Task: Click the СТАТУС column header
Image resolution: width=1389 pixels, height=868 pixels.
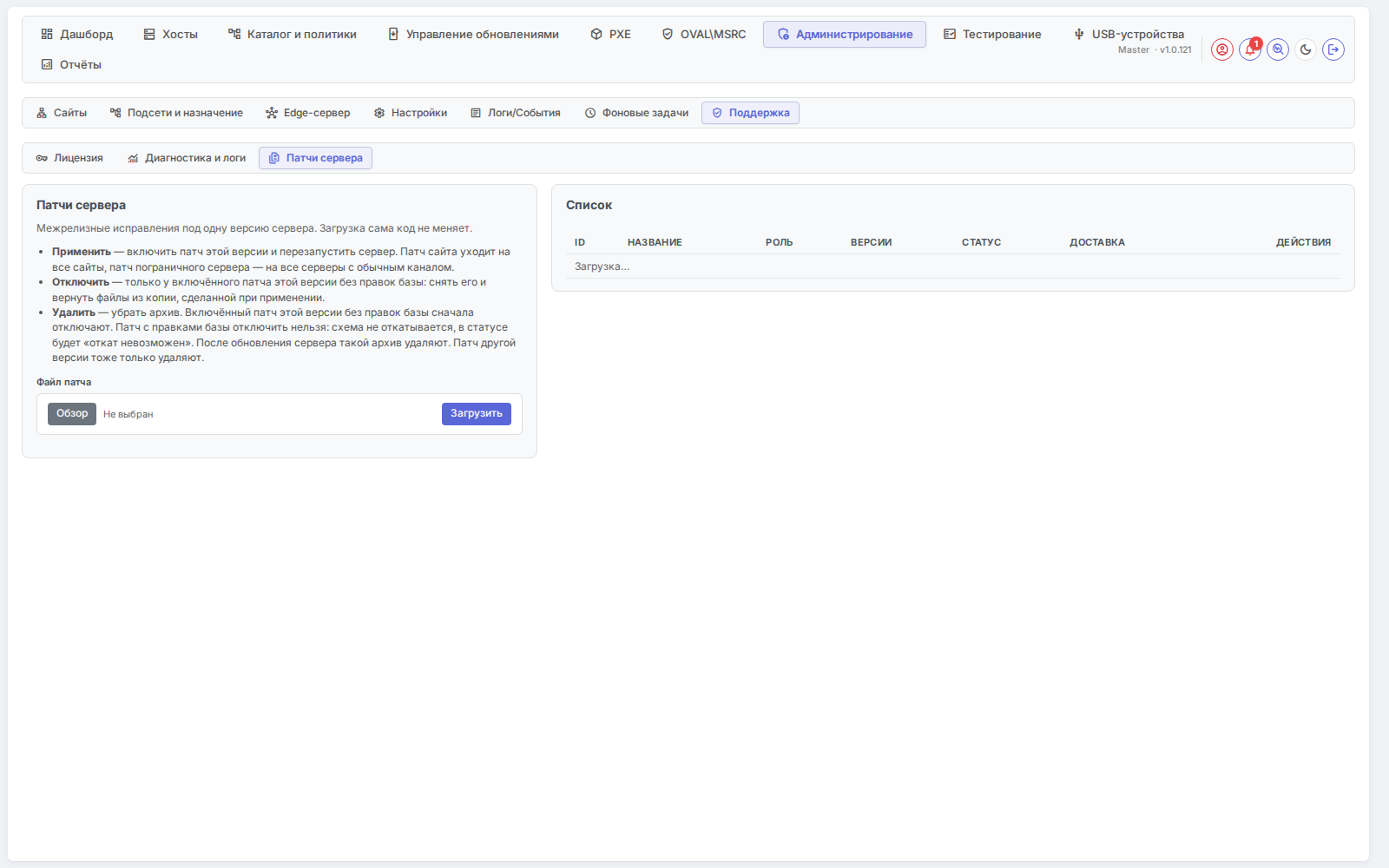Action: coord(981,242)
